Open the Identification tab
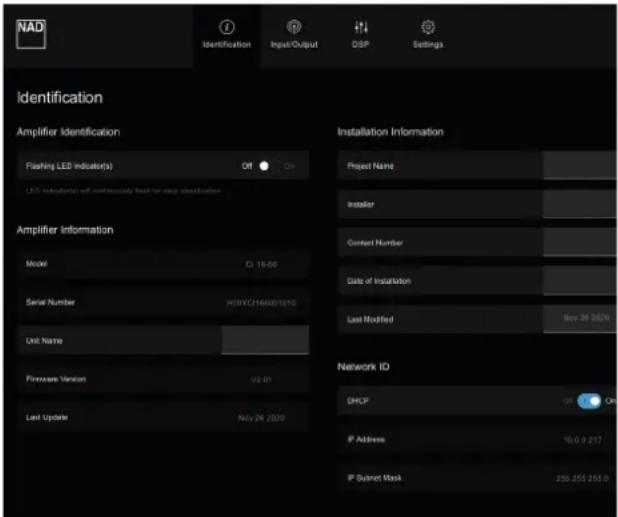 pos(227,36)
